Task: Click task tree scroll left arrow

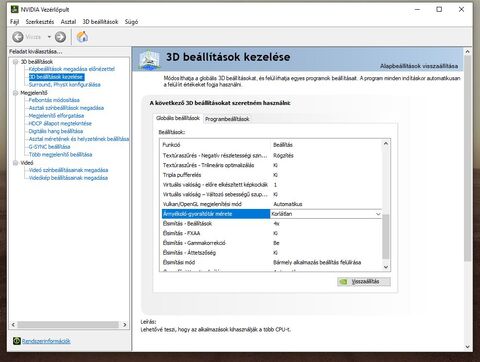Action: tap(13, 325)
